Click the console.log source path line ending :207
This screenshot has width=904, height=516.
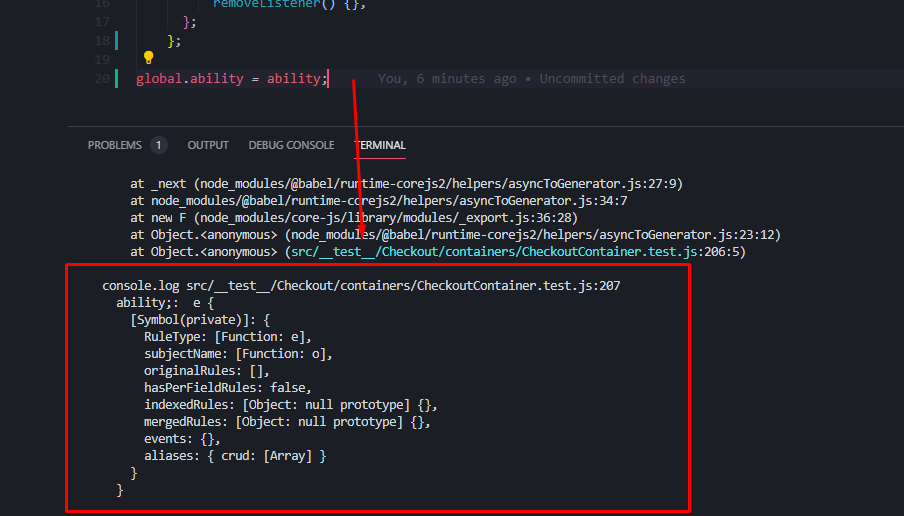coord(361,286)
